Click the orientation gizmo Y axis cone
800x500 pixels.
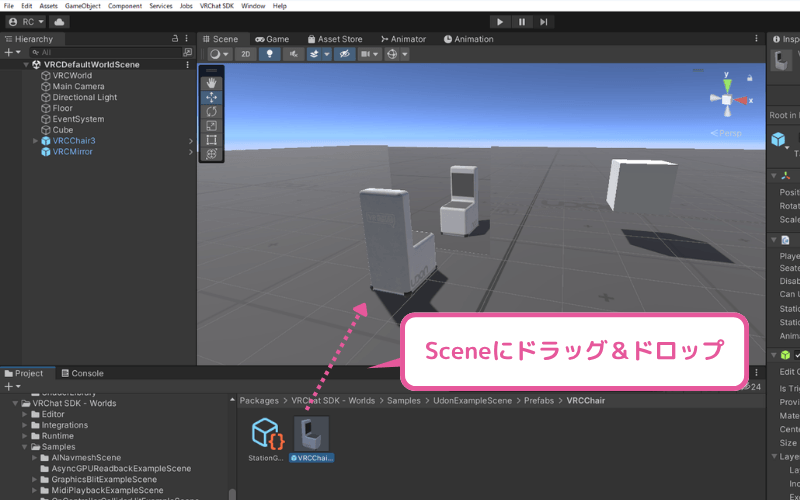coord(728,85)
